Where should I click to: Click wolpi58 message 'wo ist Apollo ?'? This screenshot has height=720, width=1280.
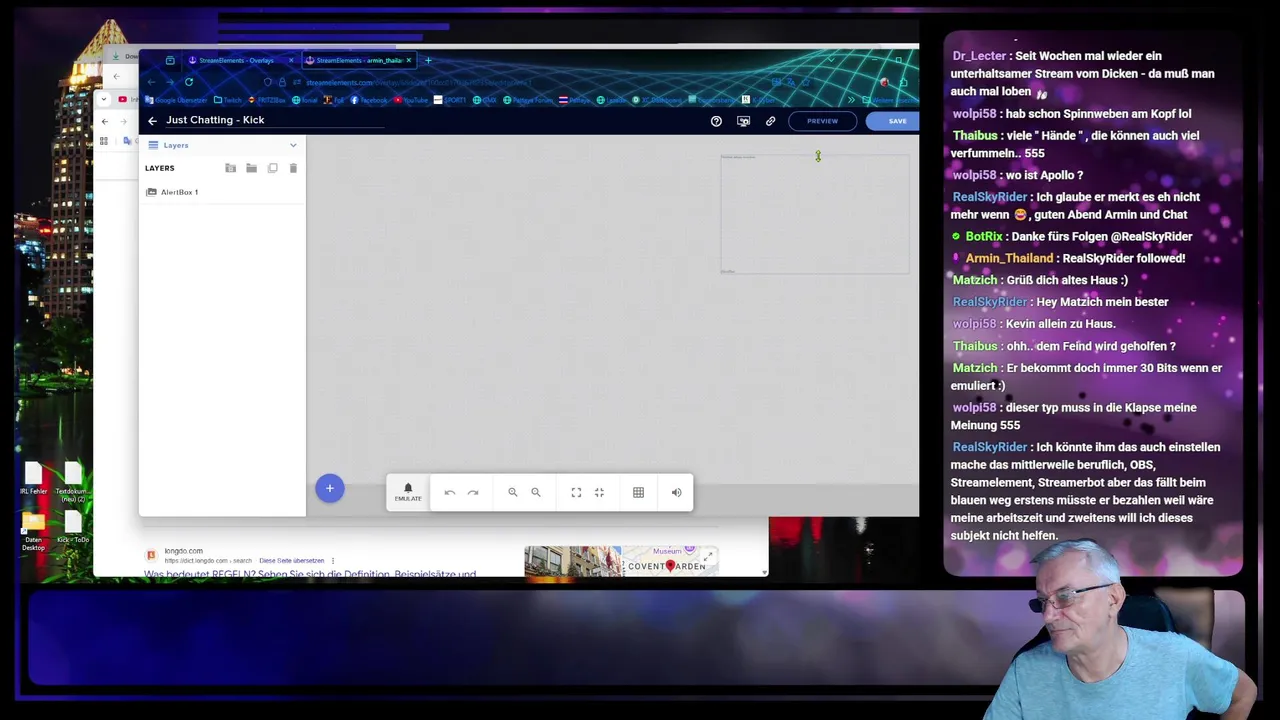(1018, 175)
